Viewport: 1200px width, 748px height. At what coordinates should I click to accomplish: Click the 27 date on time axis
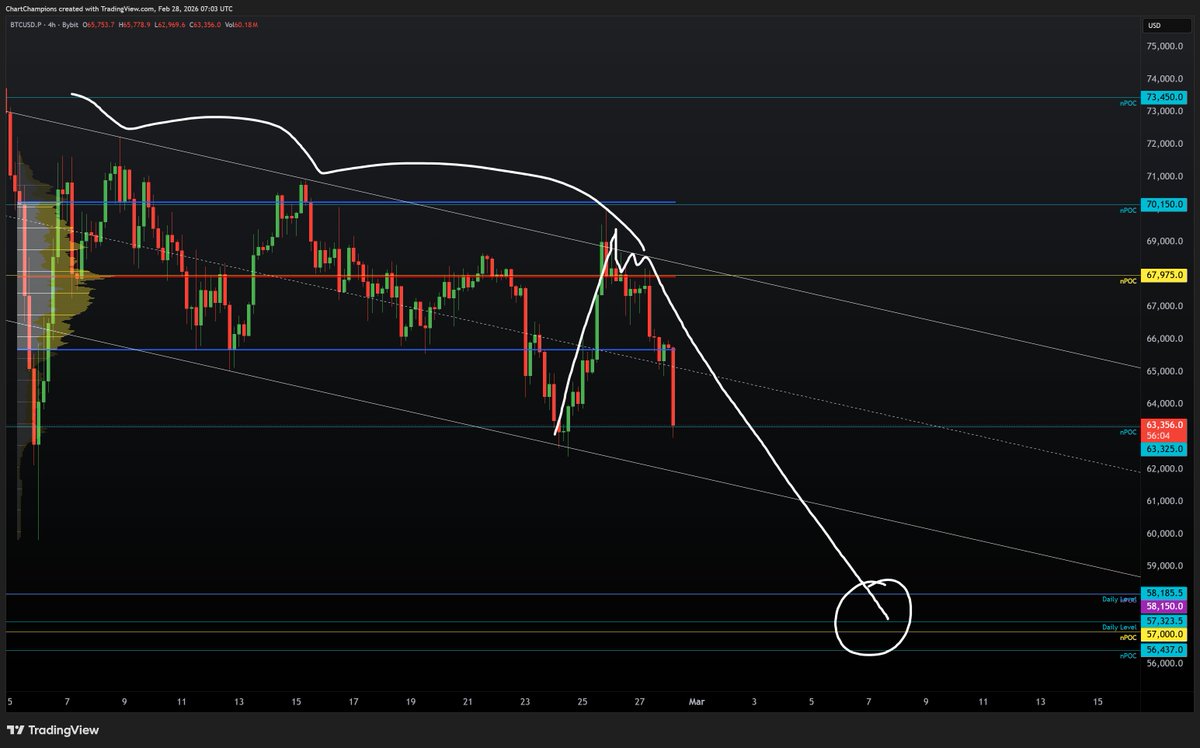(x=639, y=702)
